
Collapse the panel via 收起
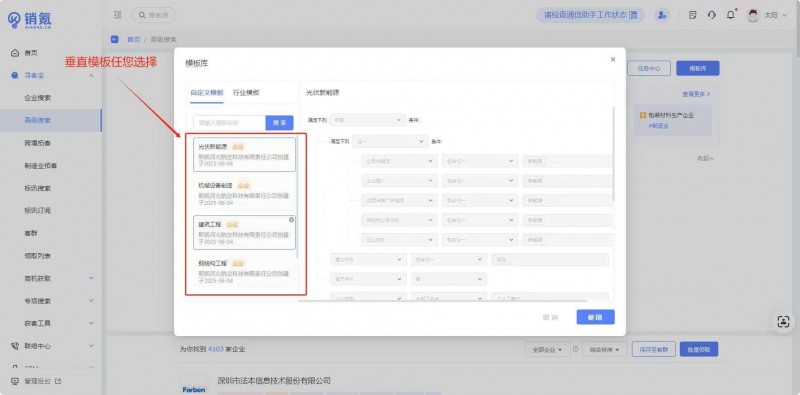(x=705, y=158)
